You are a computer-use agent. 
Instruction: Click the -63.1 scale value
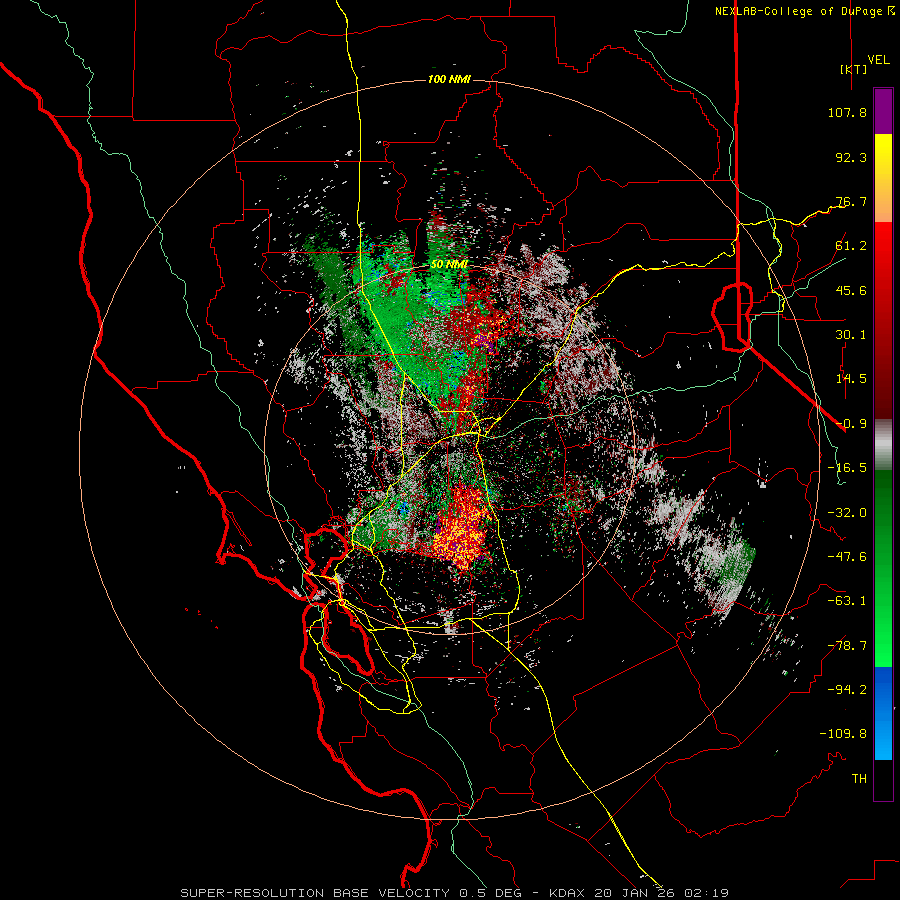[847, 601]
